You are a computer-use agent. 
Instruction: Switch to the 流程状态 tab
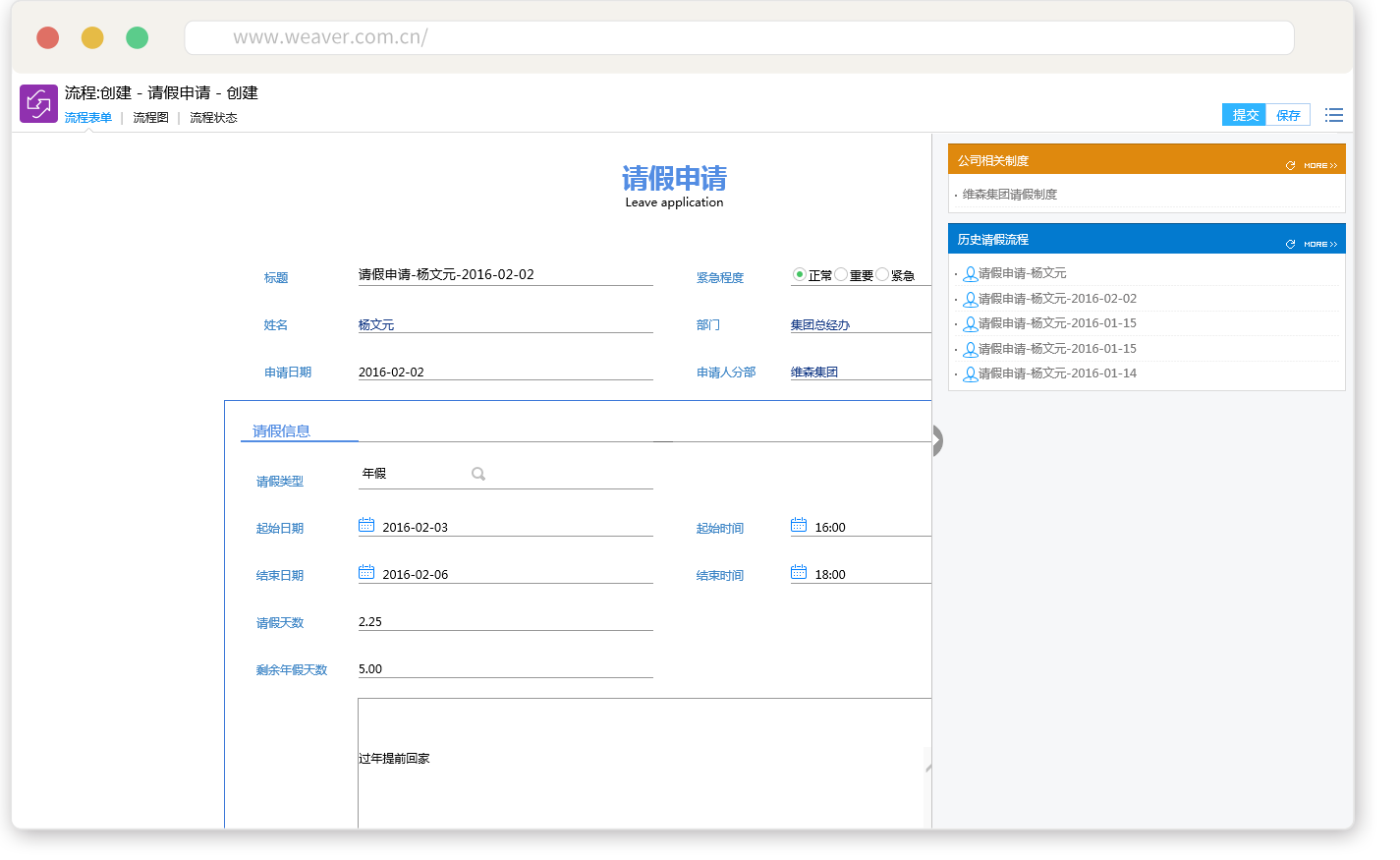(x=213, y=118)
